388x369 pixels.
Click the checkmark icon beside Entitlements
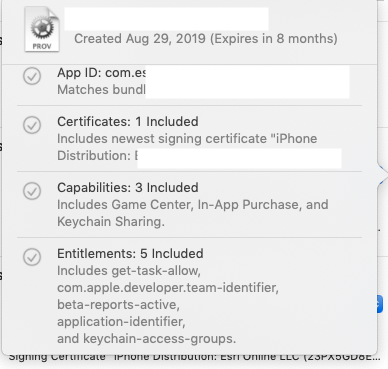tap(32, 257)
